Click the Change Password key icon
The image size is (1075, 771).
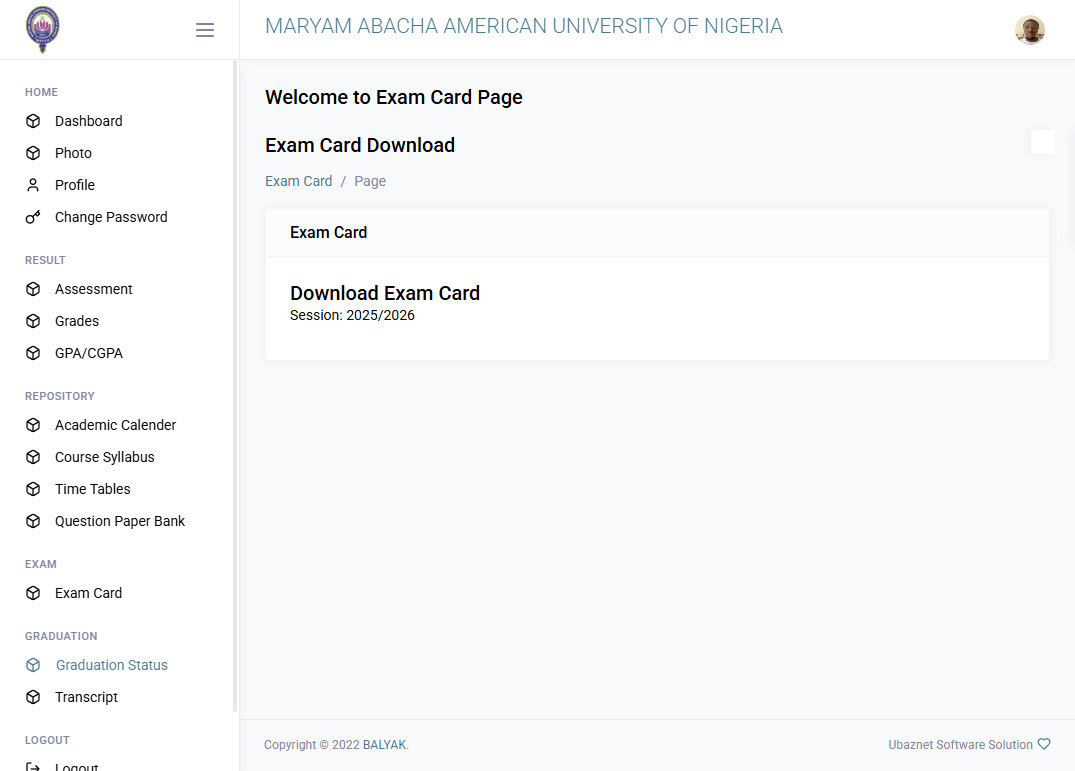click(33, 217)
